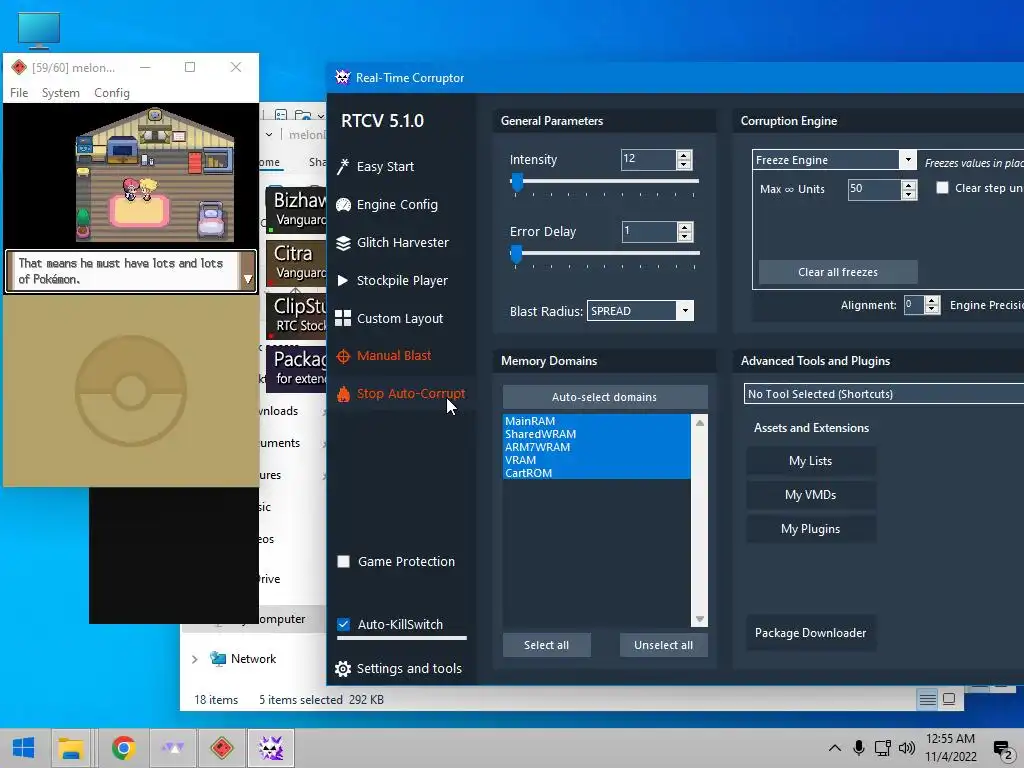Viewport: 1024px width, 768px height.
Task: Select VRAM memory domain
Action: click(x=596, y=460)
